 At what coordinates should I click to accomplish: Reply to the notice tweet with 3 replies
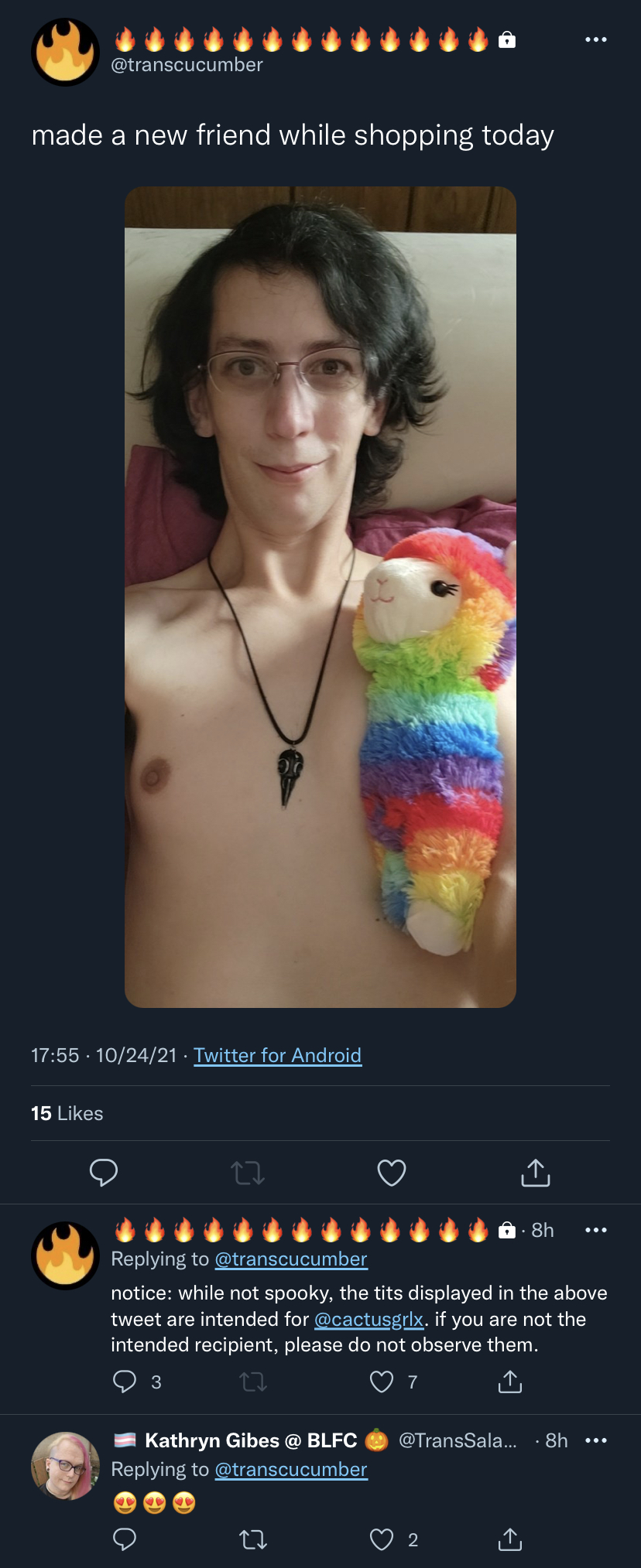(125, 1382)
